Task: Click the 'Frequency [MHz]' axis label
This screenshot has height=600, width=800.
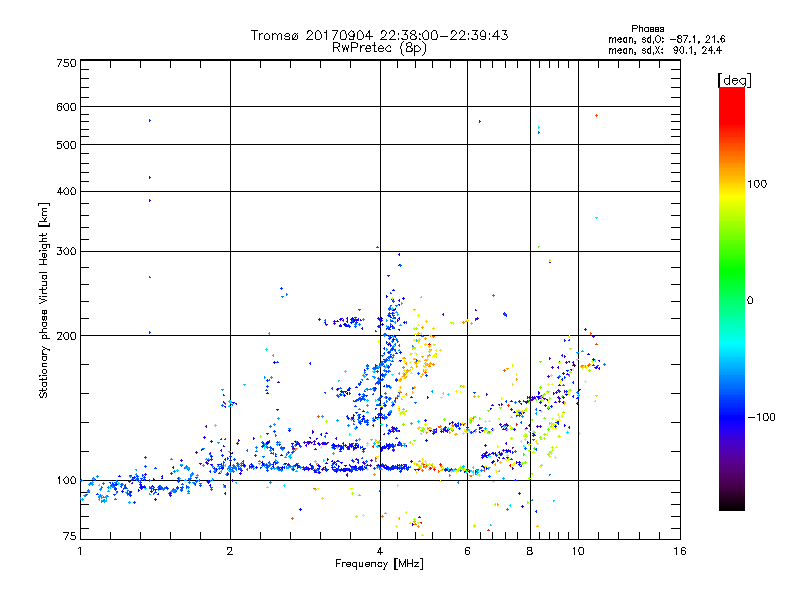Action: click(379, 564)
